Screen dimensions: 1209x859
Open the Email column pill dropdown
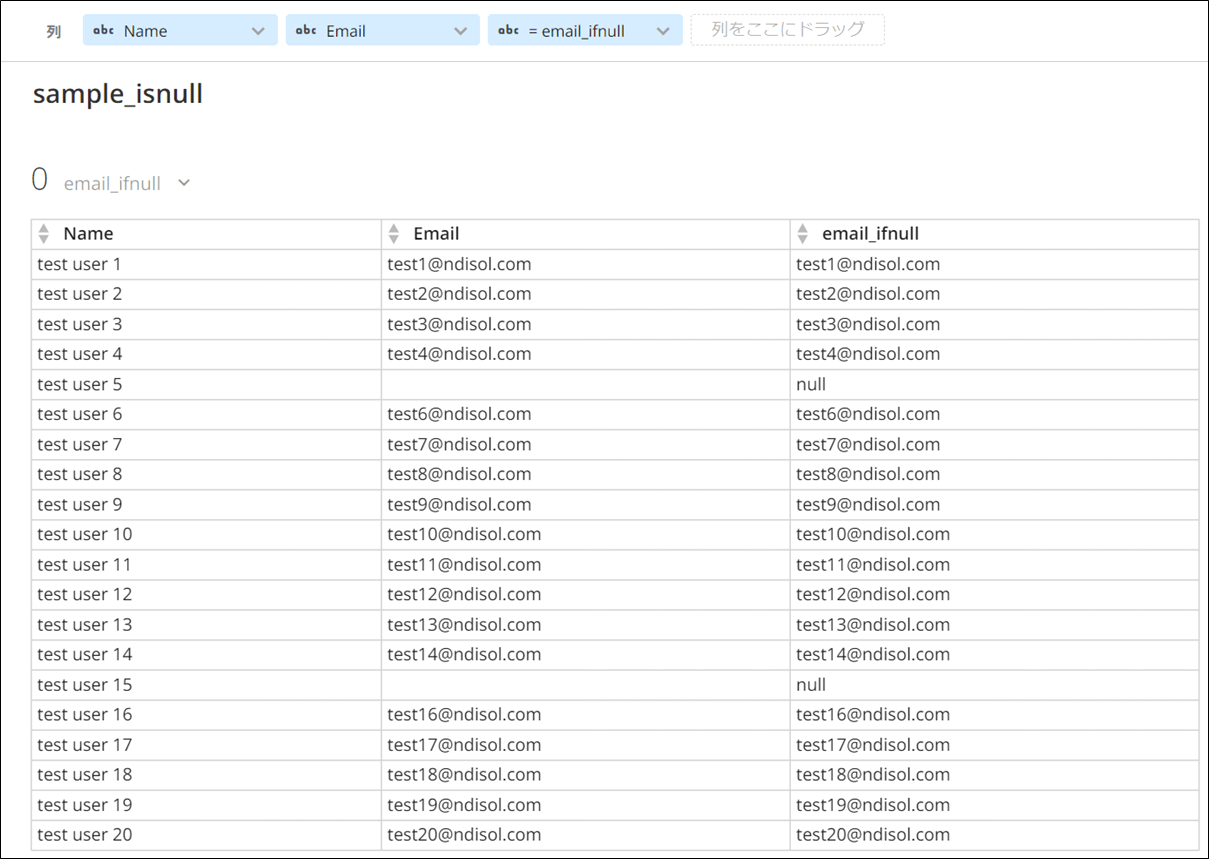point(460,31)
